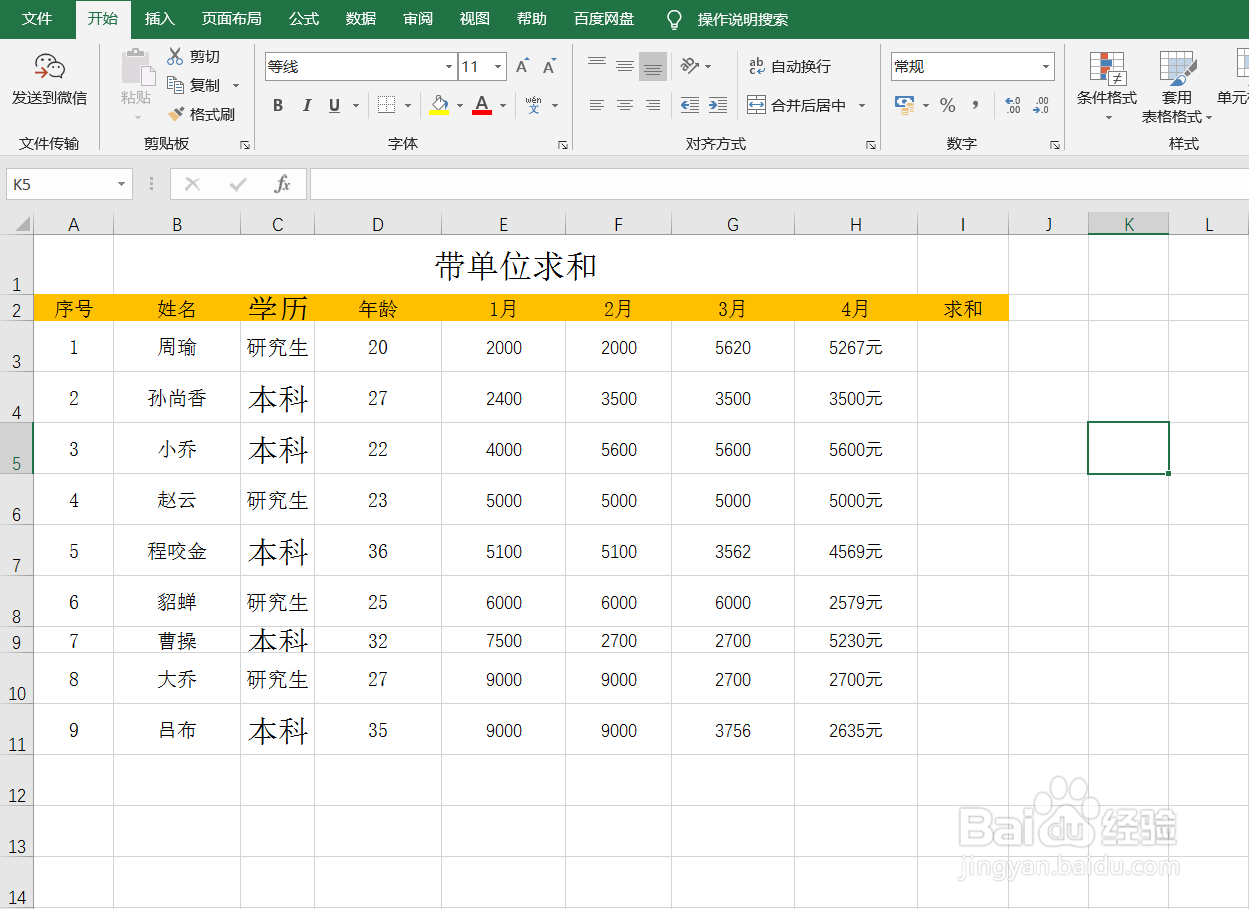This screenshot has height=909, width=1249.
Task: Decrease font size with smaller A
Action: click(549, 67)
